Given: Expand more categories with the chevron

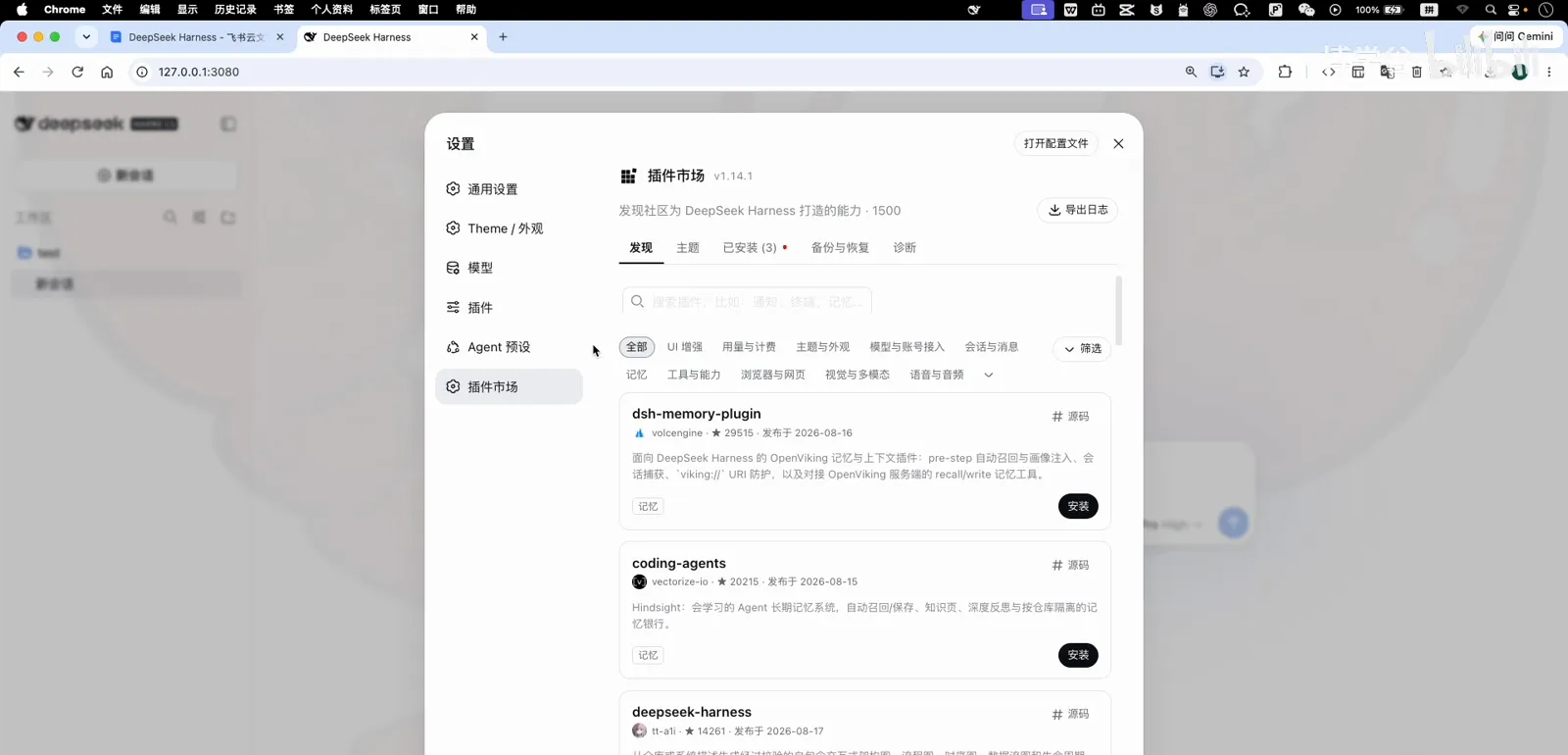Looking at the screenshot, I should [x=989, y=375].
